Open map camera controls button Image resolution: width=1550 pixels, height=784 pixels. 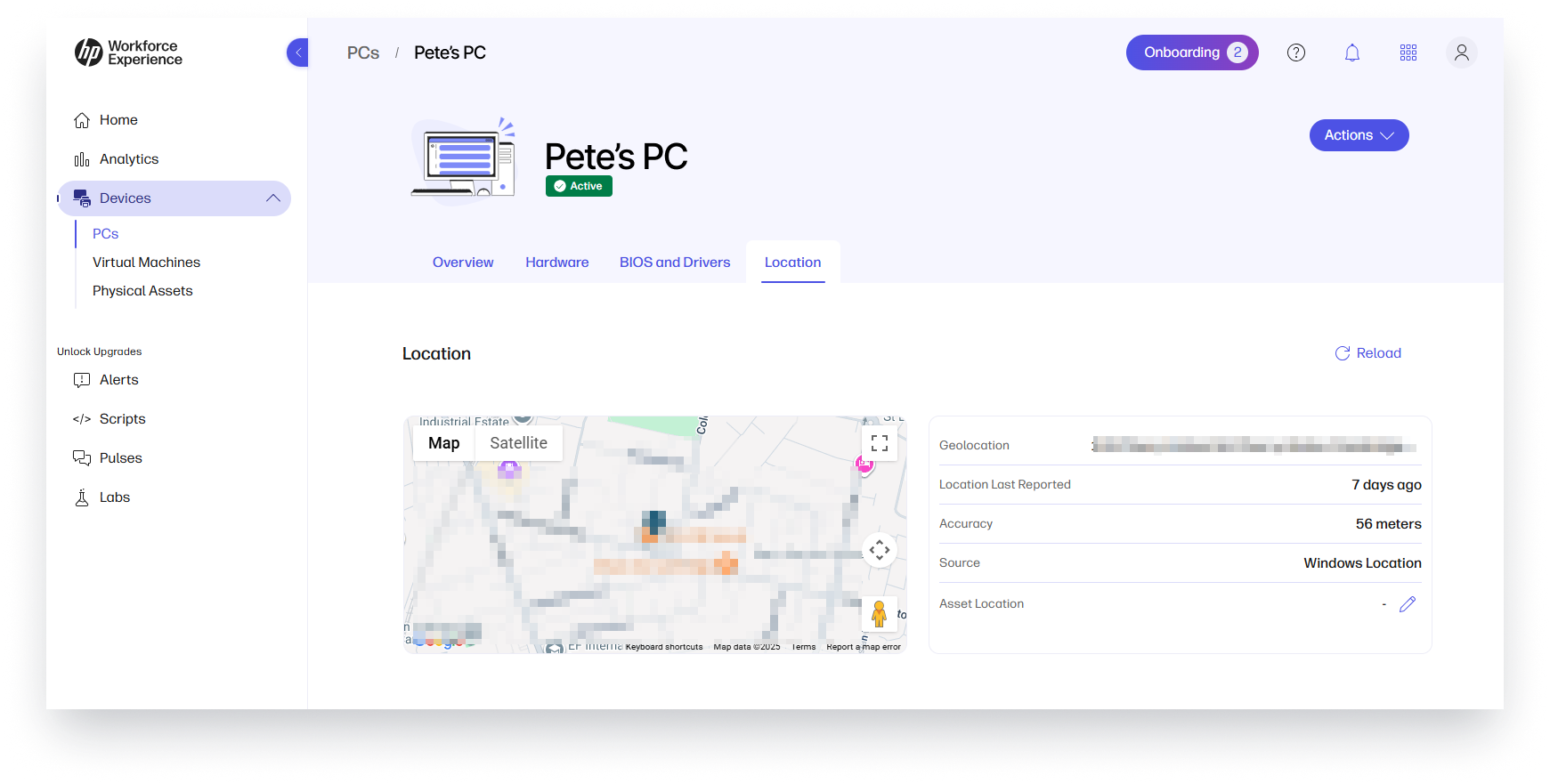(880, 550)
